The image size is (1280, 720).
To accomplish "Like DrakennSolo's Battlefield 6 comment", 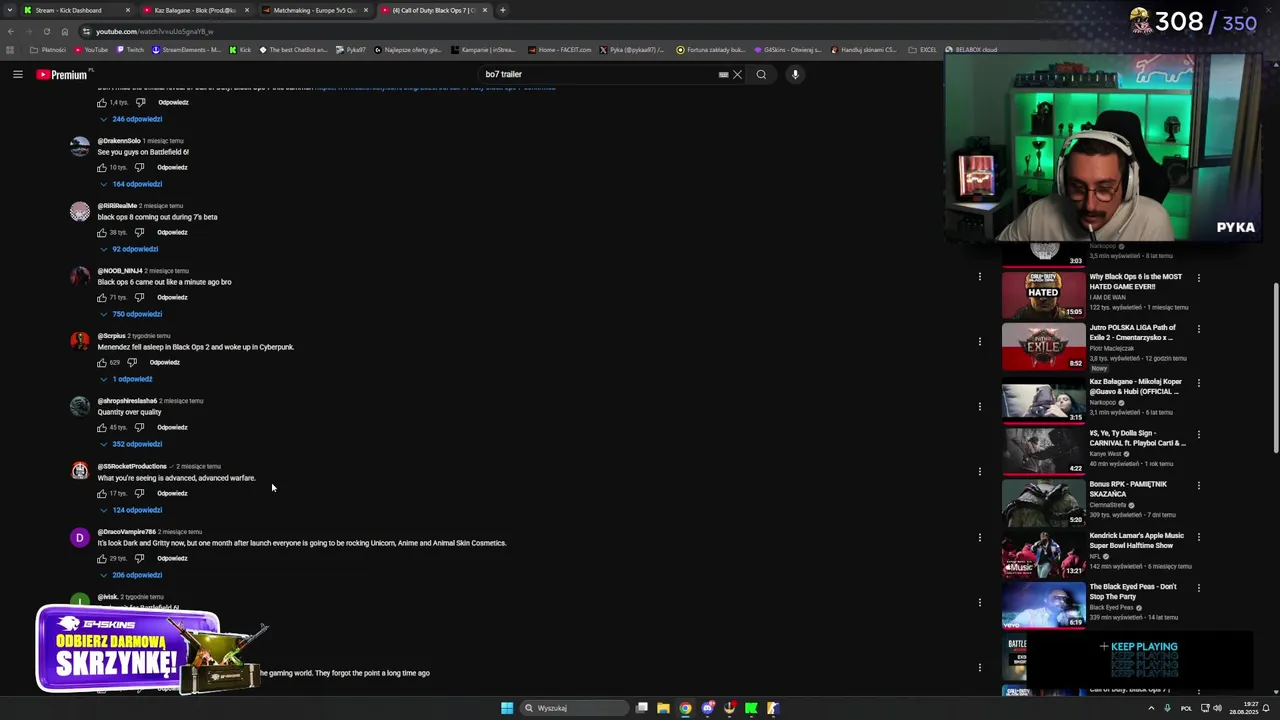I will (x=102, y=167).
